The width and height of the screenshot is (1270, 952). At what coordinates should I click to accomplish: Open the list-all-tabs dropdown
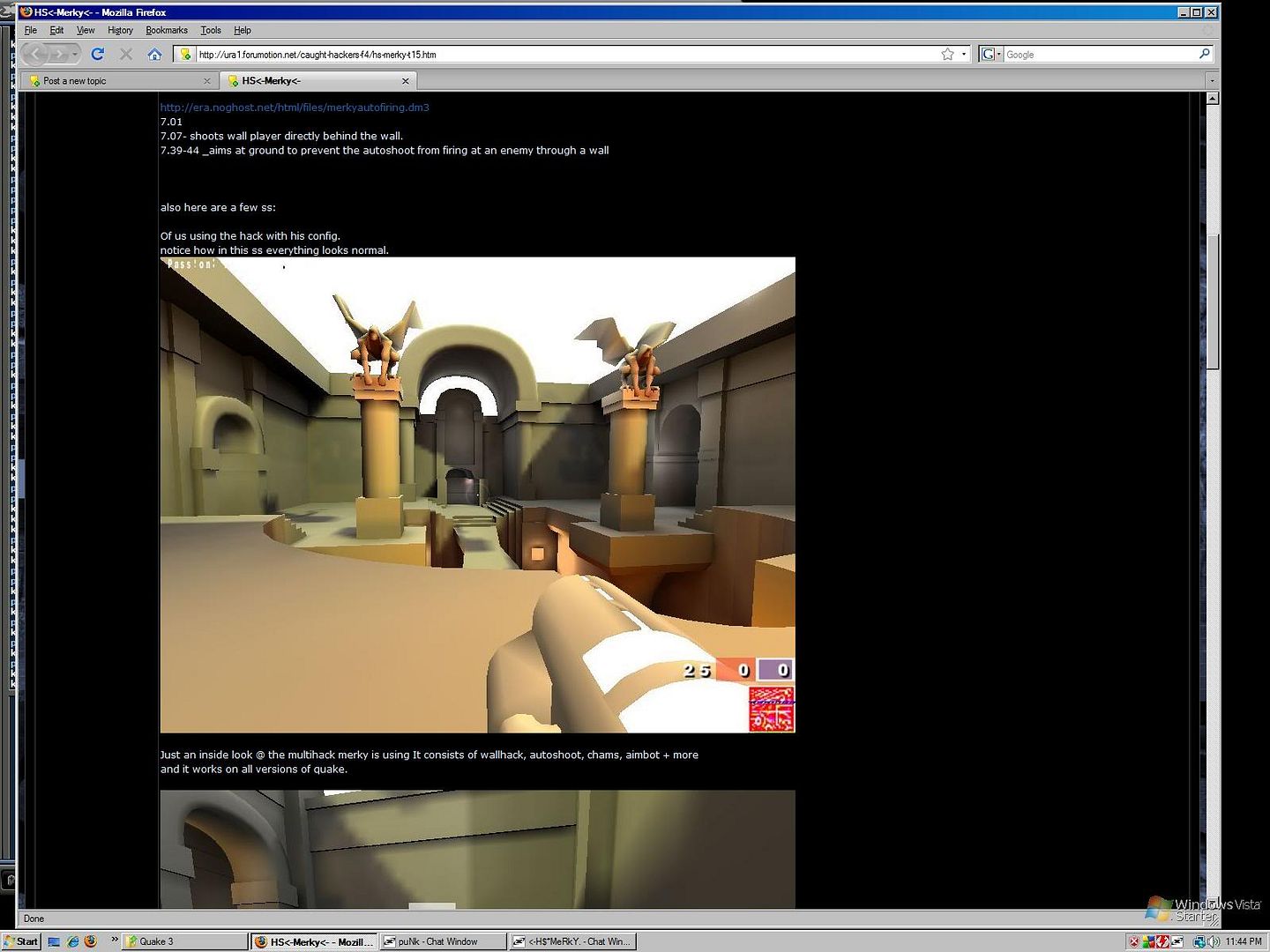[x=1212, y=81]
